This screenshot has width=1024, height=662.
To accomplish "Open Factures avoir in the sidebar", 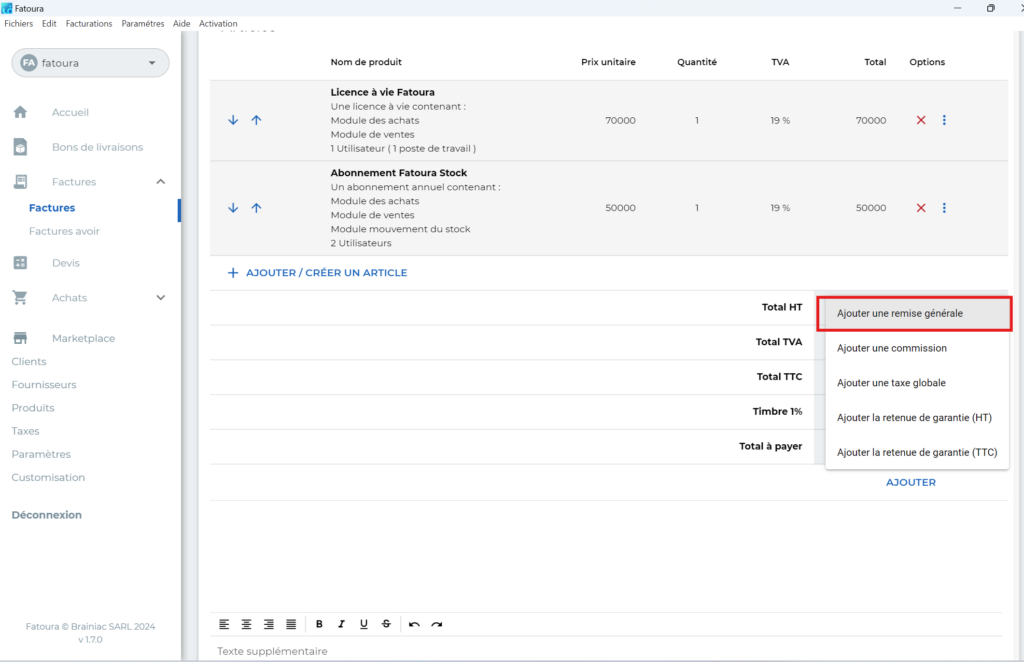I will pos(64,231).
